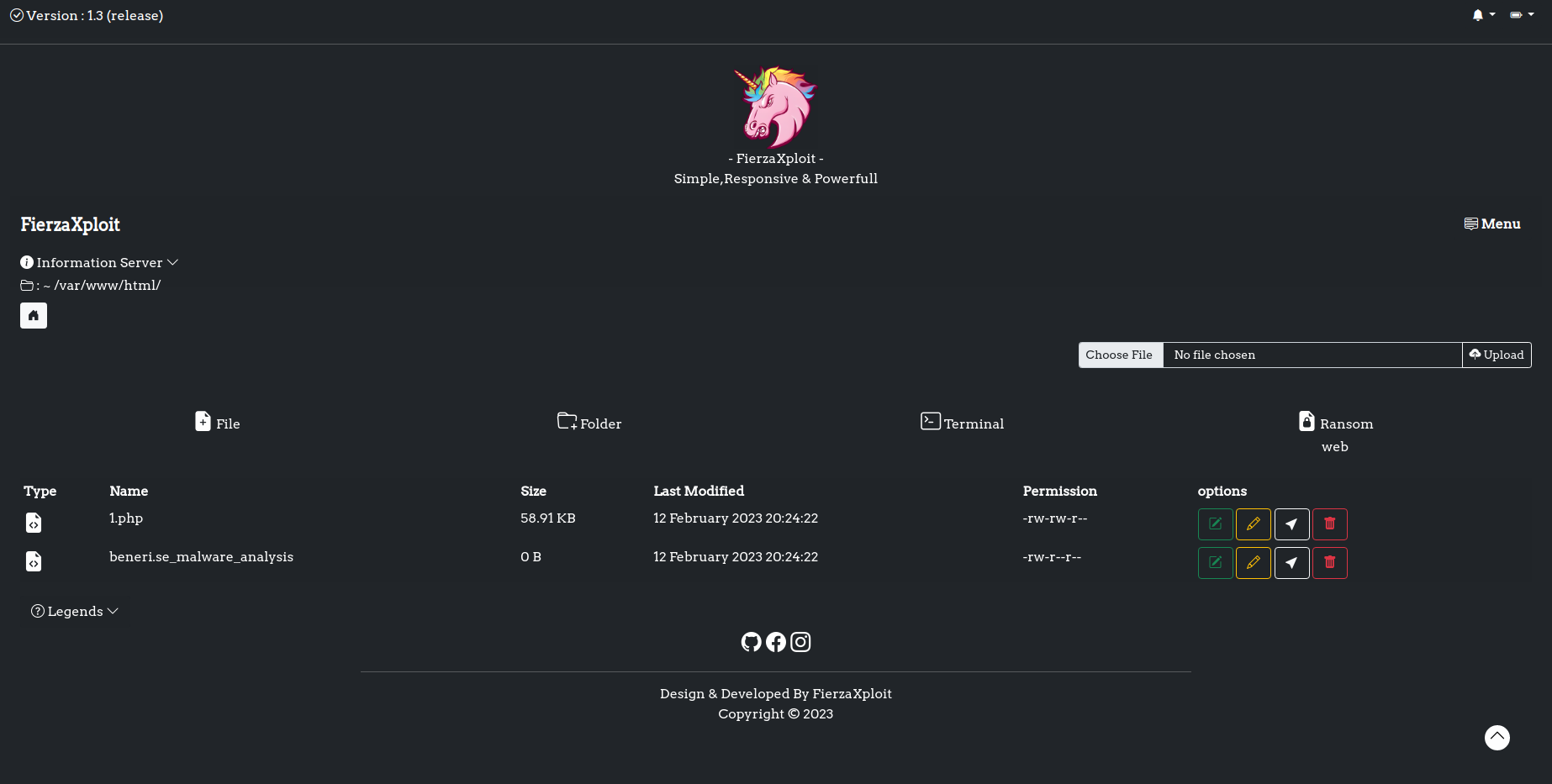Click the Last Modified column header

click(699, 491)
